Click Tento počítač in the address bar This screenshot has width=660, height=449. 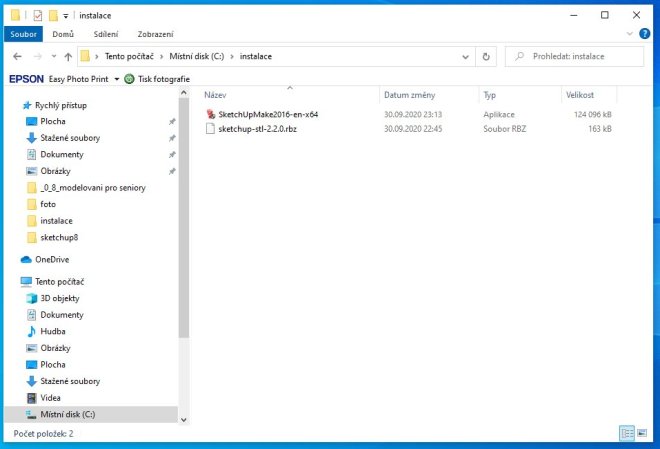pyautogui.click(x=129, y=56)
